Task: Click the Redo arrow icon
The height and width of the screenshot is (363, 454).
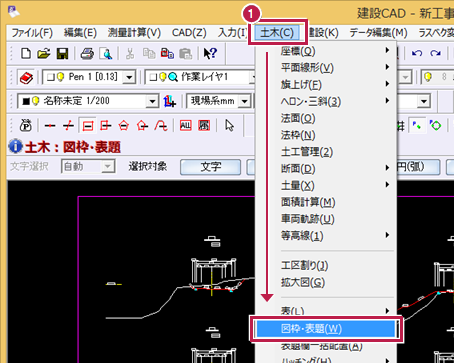Action: 436,53
